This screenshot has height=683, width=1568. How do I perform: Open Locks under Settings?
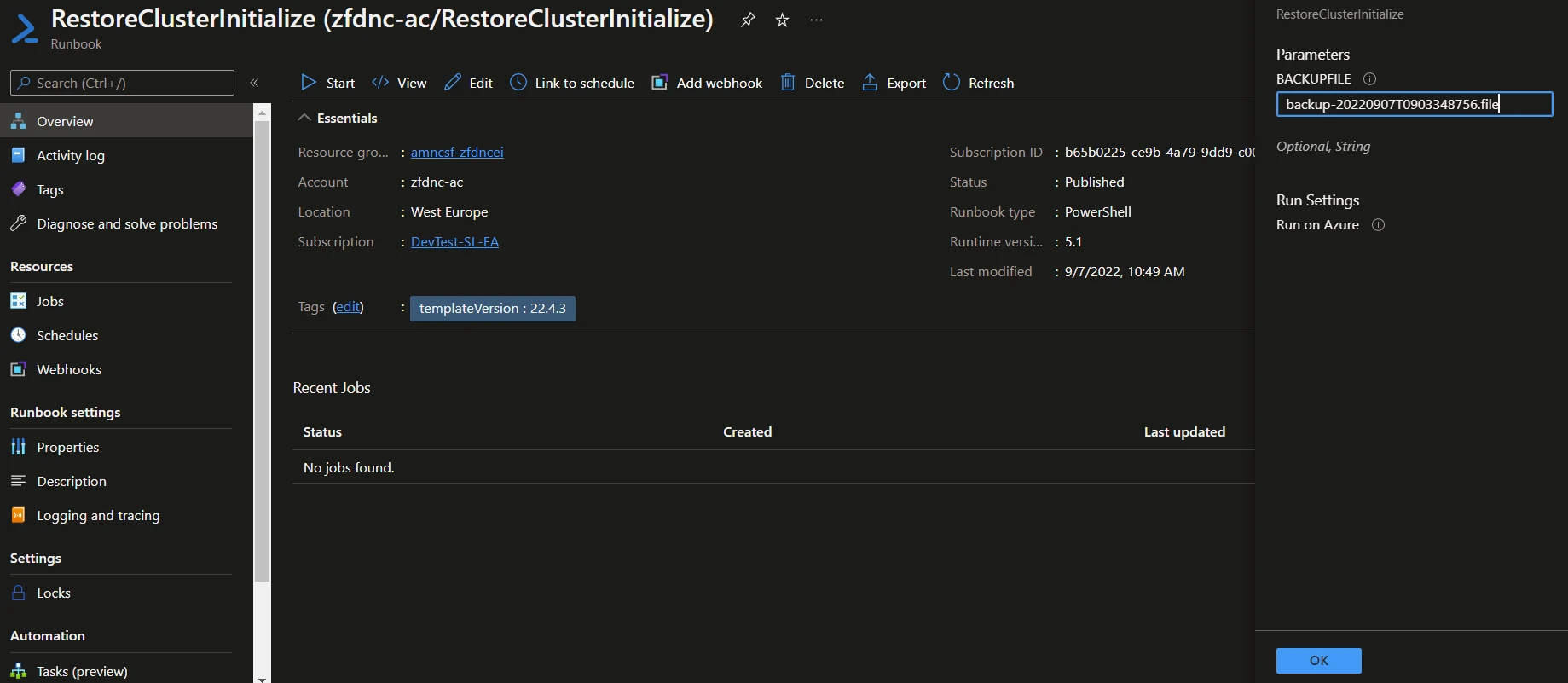click(126, 593)
